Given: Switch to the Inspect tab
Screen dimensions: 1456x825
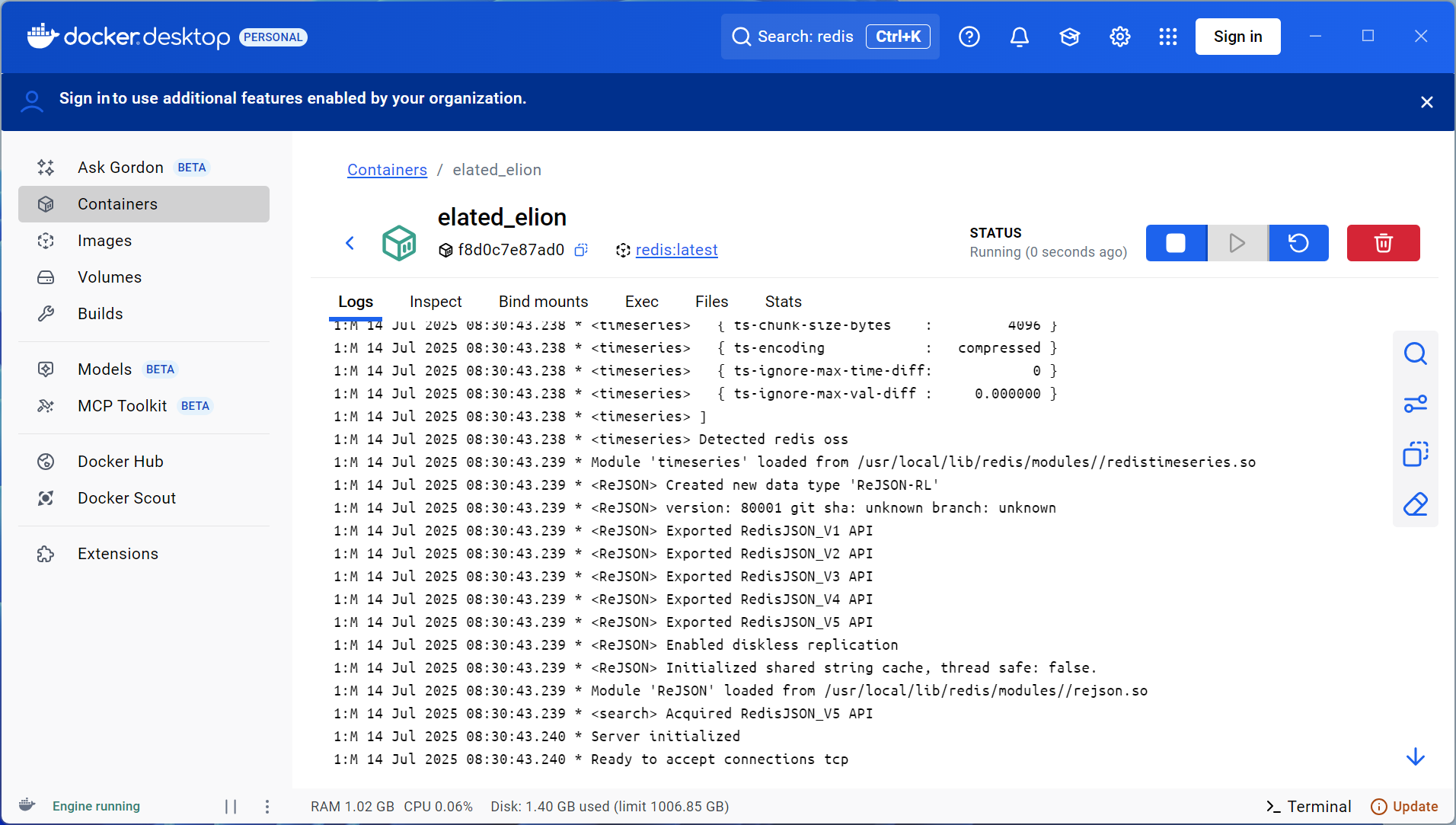Looking at the screenshot, I should (x=436, y=302).
